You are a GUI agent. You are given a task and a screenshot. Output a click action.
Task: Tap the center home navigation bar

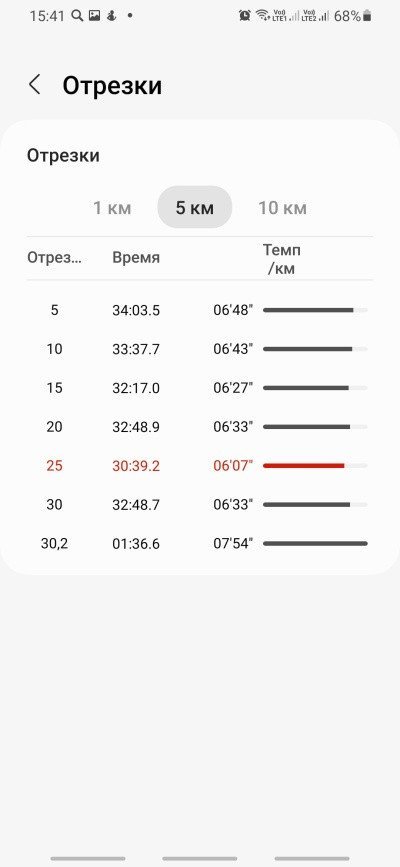coord(200,859)
